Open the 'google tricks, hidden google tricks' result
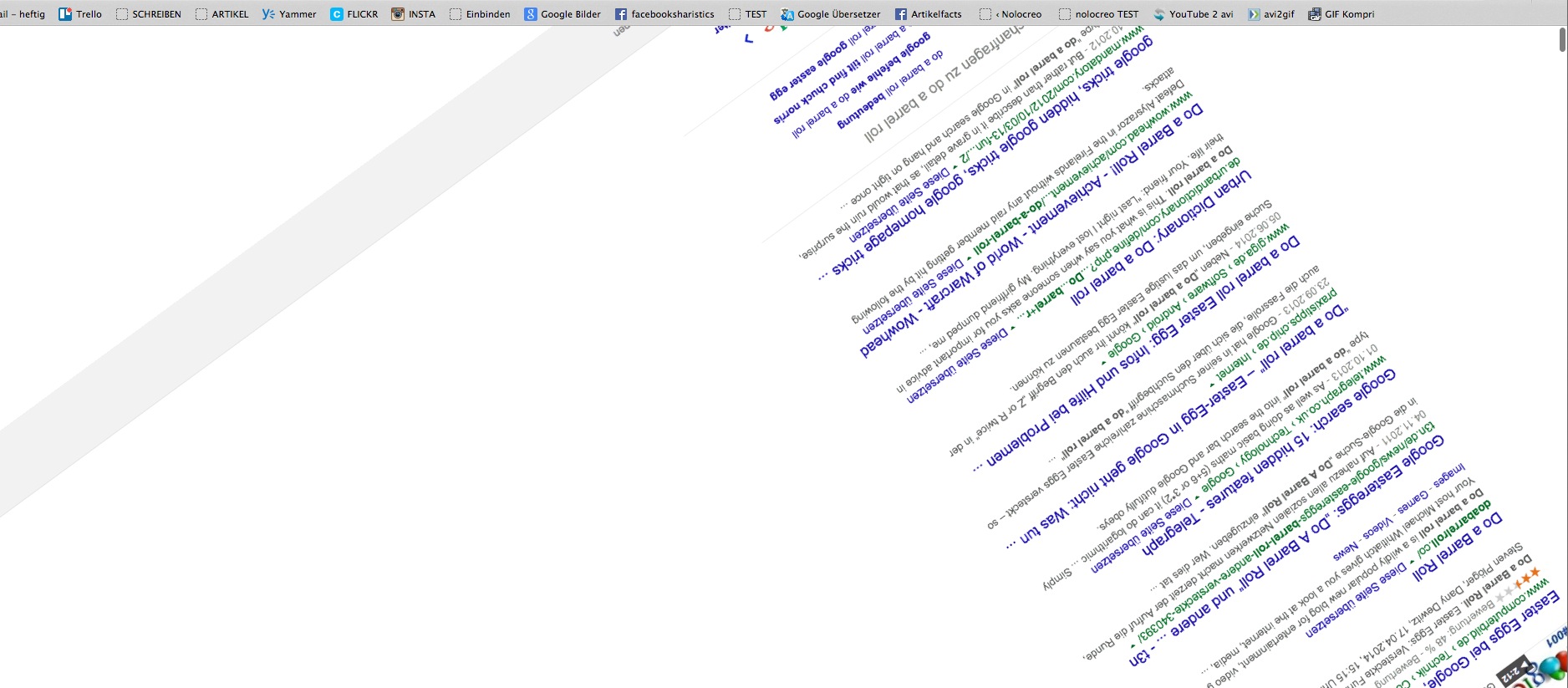Screen dimensions: 1568x688 point(986,159)
